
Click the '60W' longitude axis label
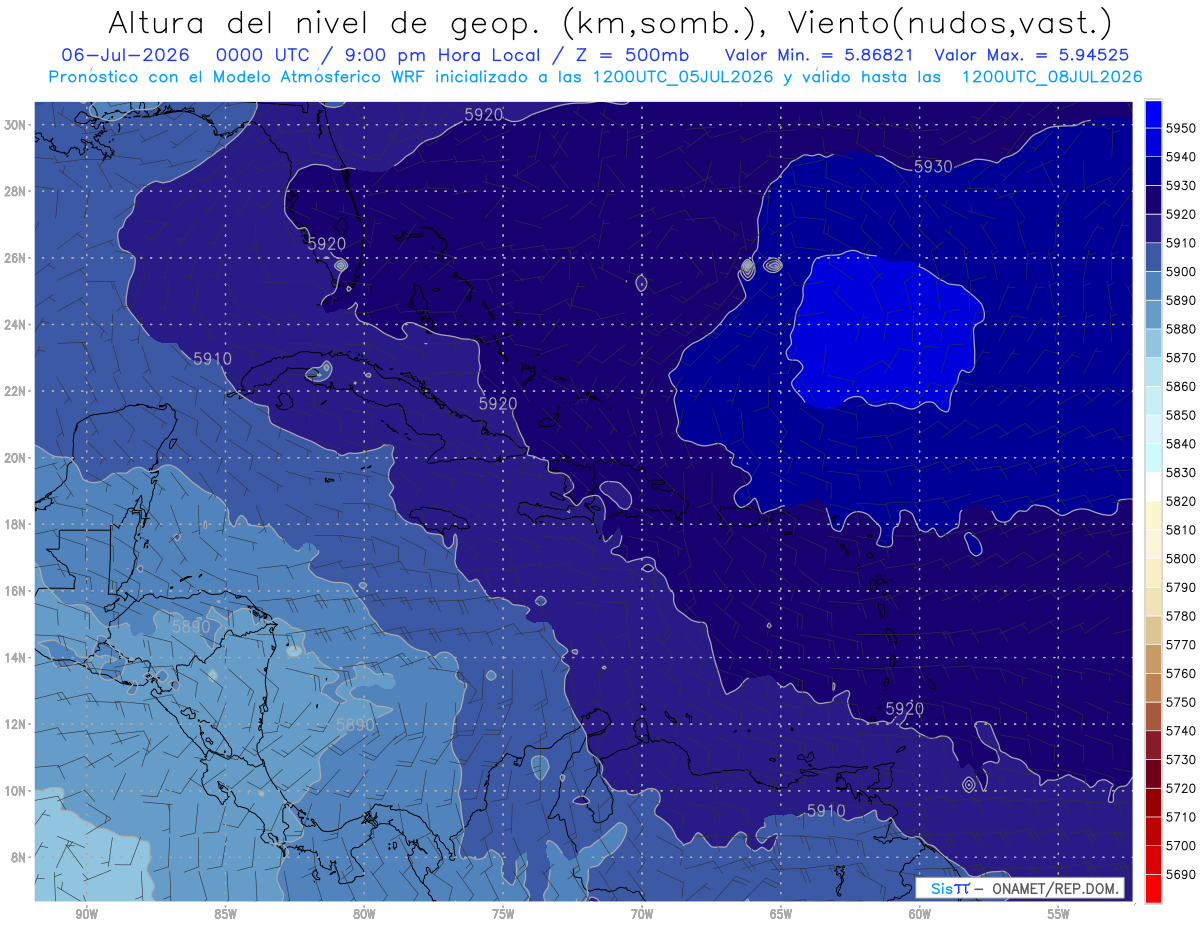tap(920, 914)
